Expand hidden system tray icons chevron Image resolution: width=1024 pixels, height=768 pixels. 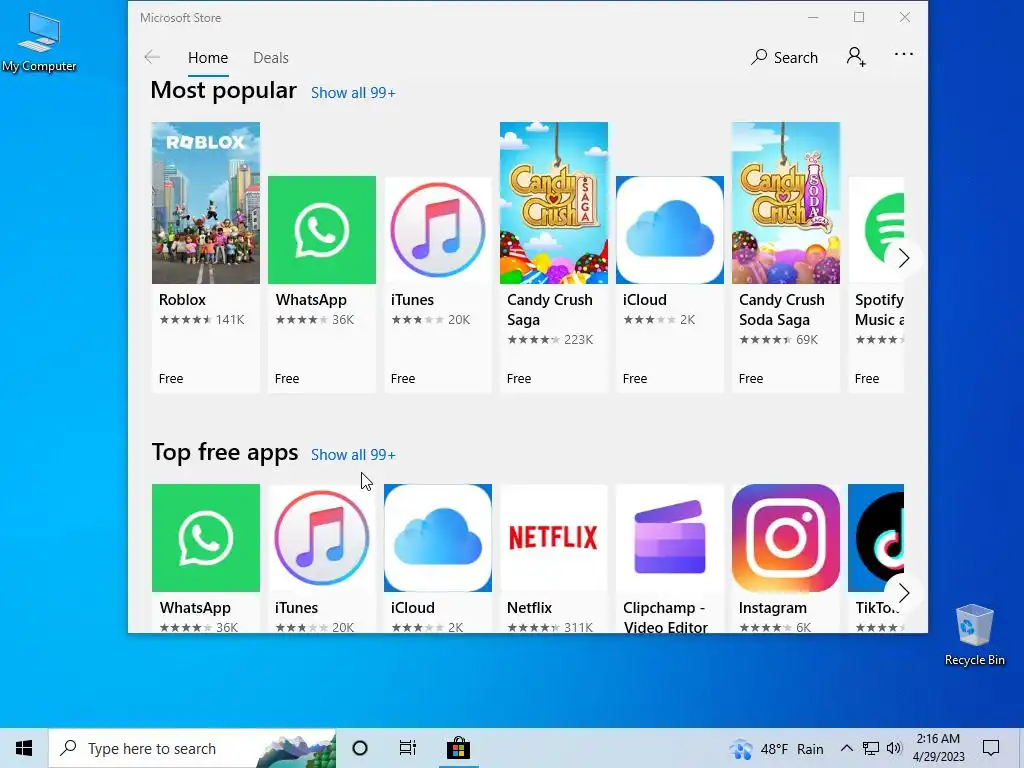point(846,748)
